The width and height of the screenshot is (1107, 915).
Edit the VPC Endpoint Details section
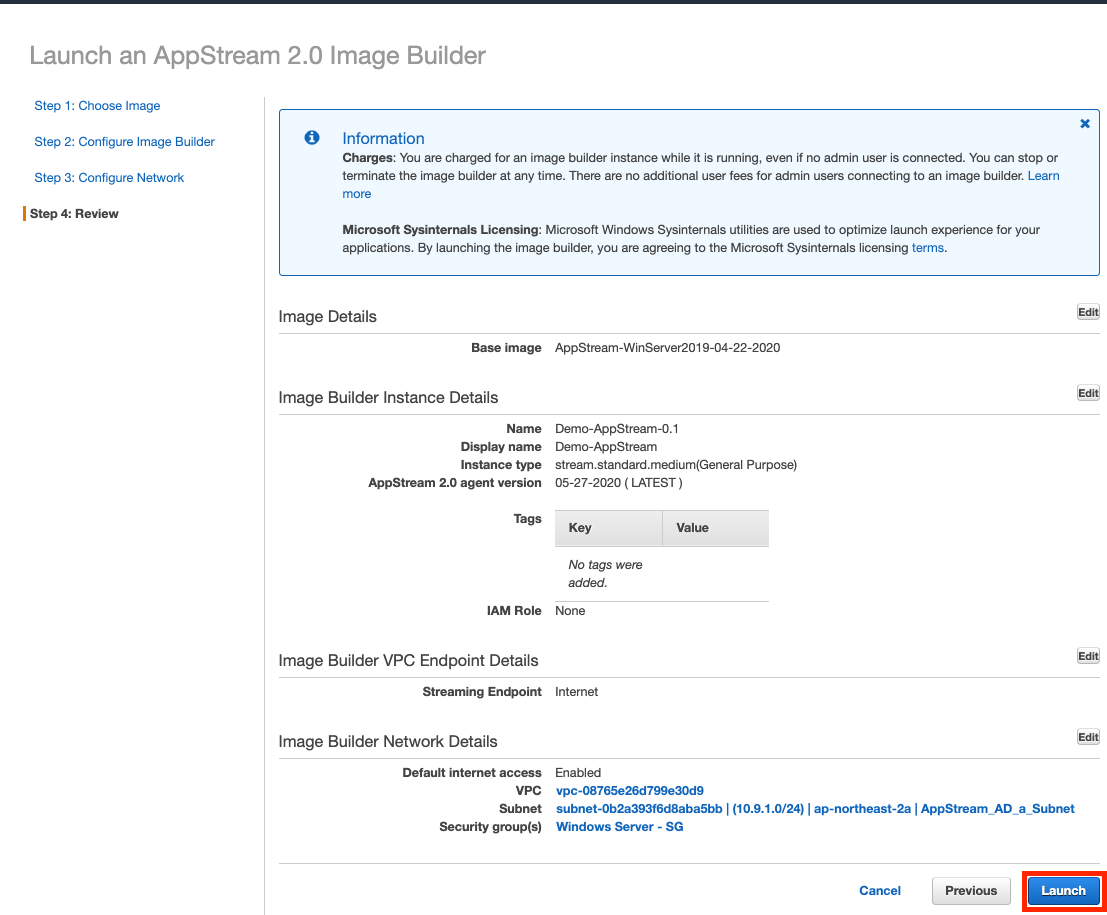coord(1088,656)
